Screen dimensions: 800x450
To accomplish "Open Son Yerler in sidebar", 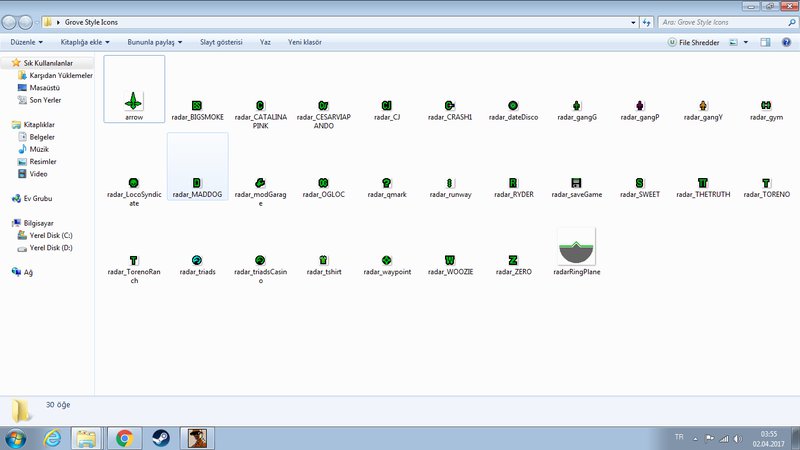I will pos(45,100).
